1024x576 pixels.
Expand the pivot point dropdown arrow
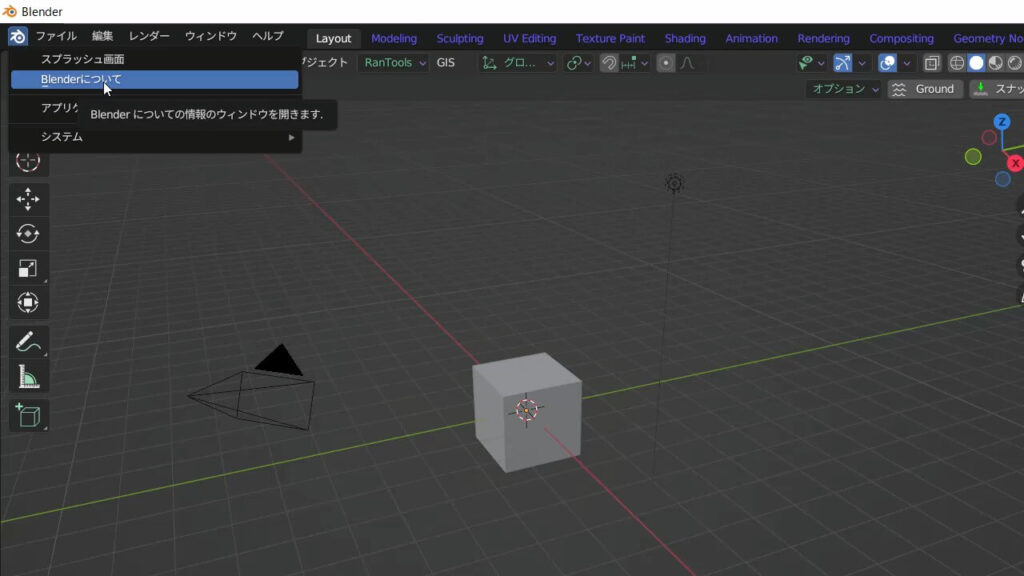tap(588, 63)
